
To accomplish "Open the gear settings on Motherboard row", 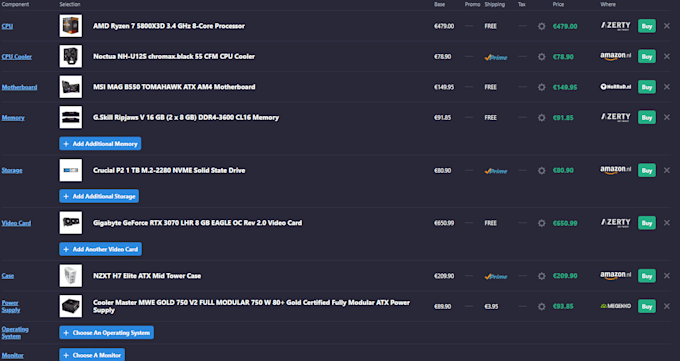I will [542, 87].
